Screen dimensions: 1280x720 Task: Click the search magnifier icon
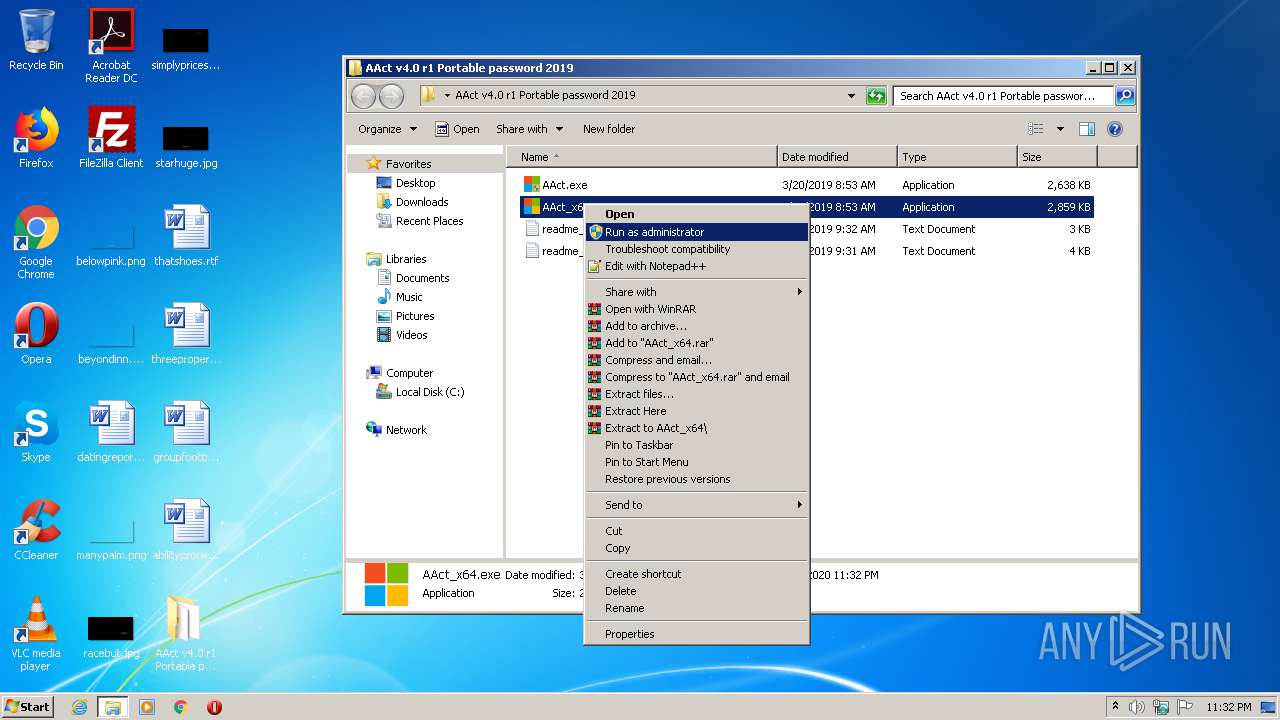(x=1125, y=96)
